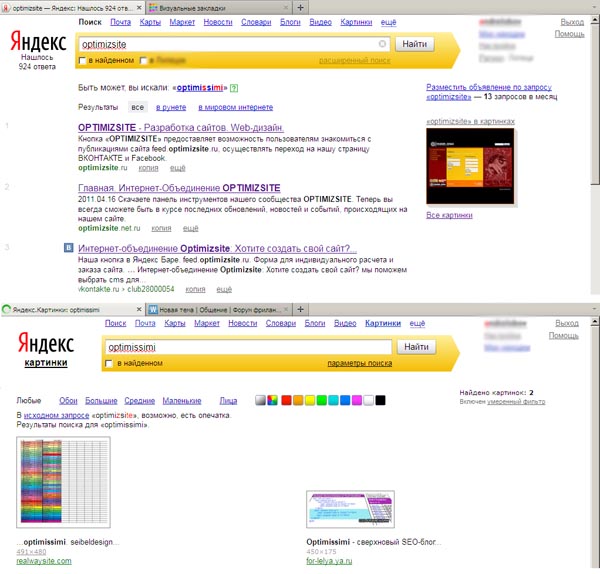This screenshot has width=600, height=574.
Task: Open the colorful table image from realwaysite.com
Action: [64, 482]
